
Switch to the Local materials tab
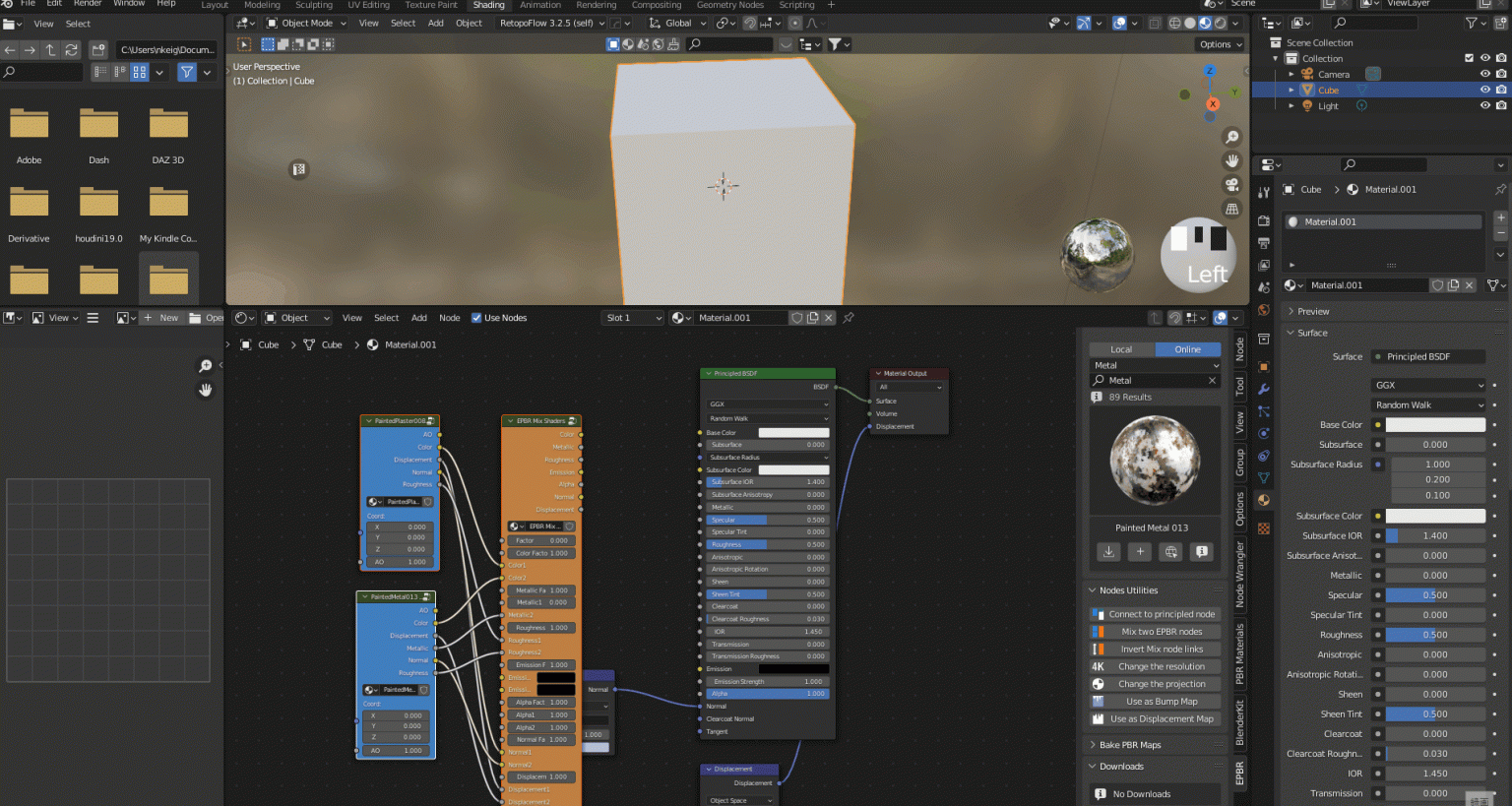tap(1119, 348)
